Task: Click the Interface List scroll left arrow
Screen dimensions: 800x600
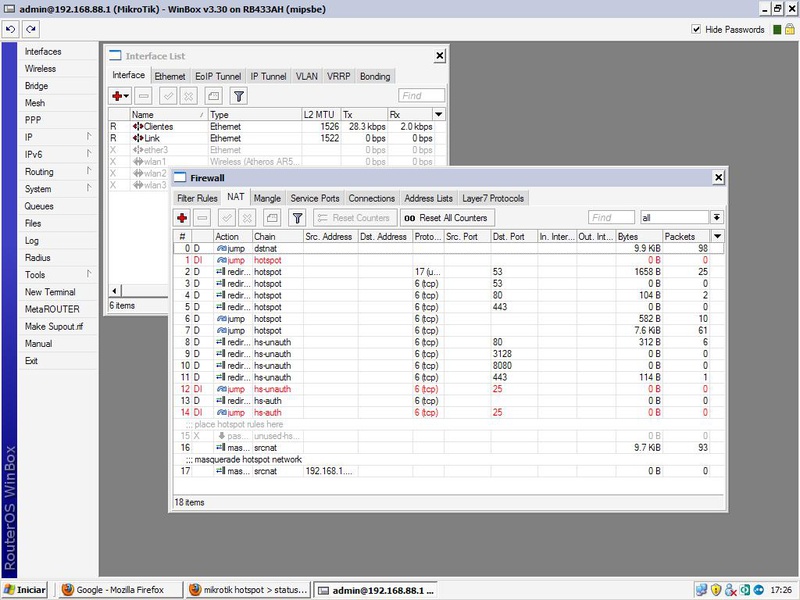Action: [115, 291]
